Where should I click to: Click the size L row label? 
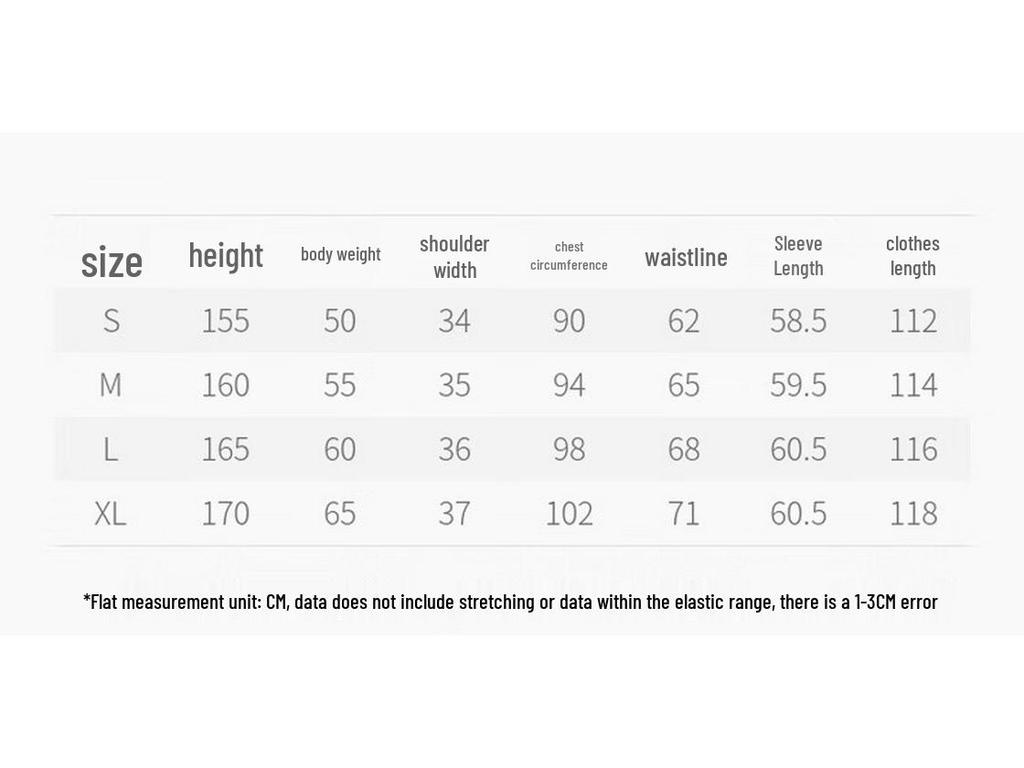[x=110, y=449]
